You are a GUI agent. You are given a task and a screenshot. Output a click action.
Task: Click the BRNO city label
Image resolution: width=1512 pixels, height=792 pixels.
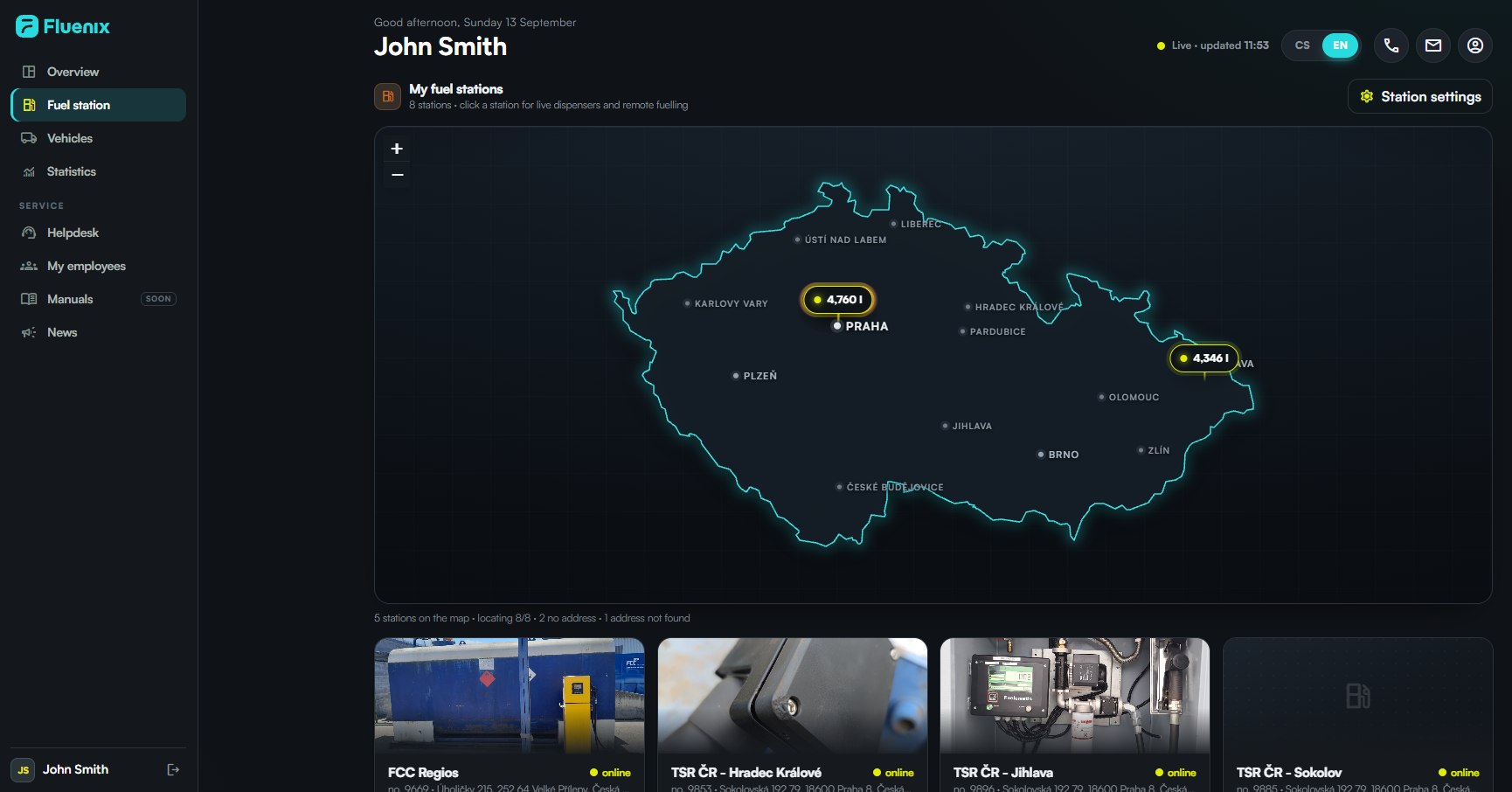point(1064,455)
